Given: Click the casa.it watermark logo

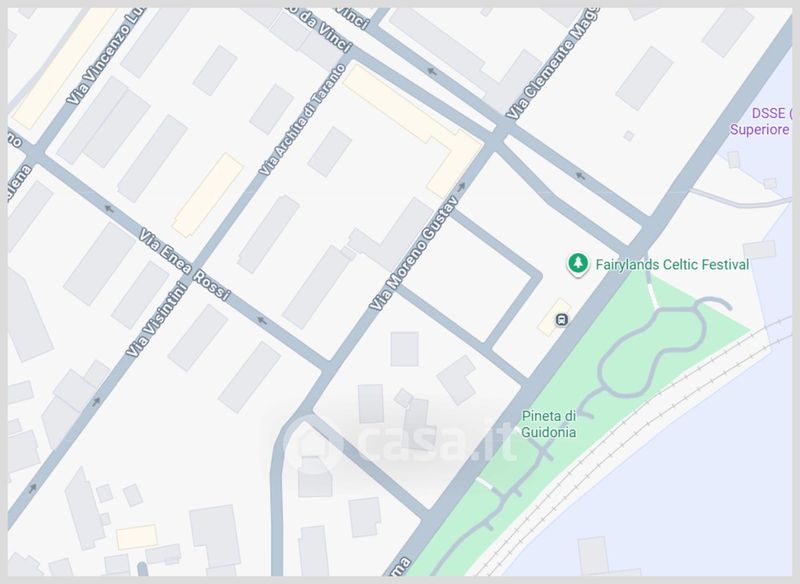Looking at the screenshot, I should tap(399, 443).
